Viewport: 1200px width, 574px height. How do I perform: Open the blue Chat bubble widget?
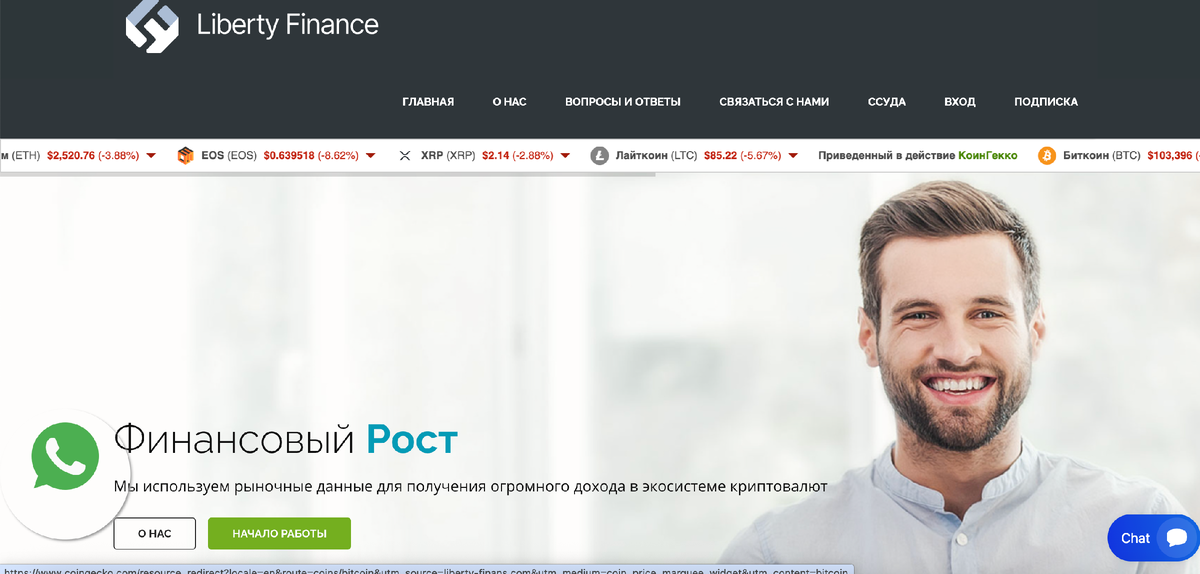pyautogui.click(x=1153, y=538)
